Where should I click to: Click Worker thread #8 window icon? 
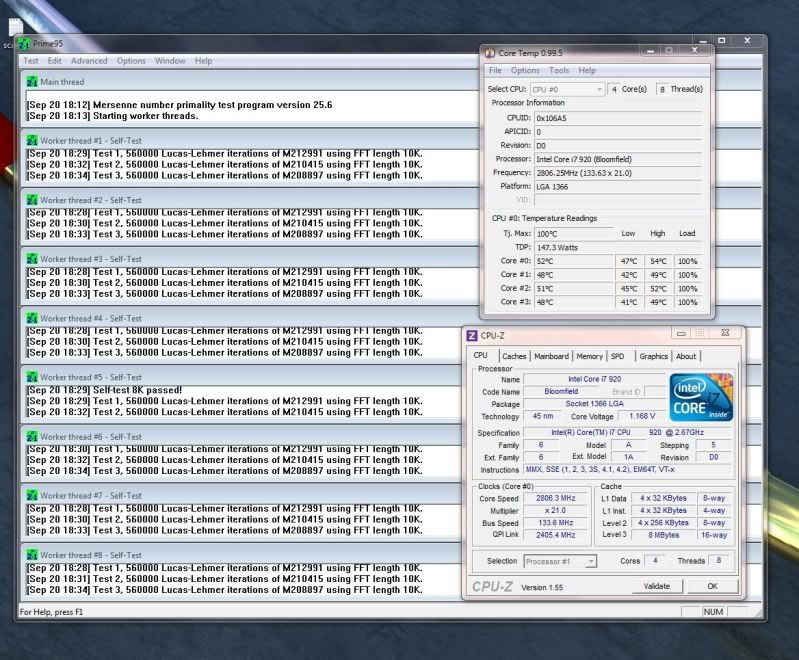(32, 555)
